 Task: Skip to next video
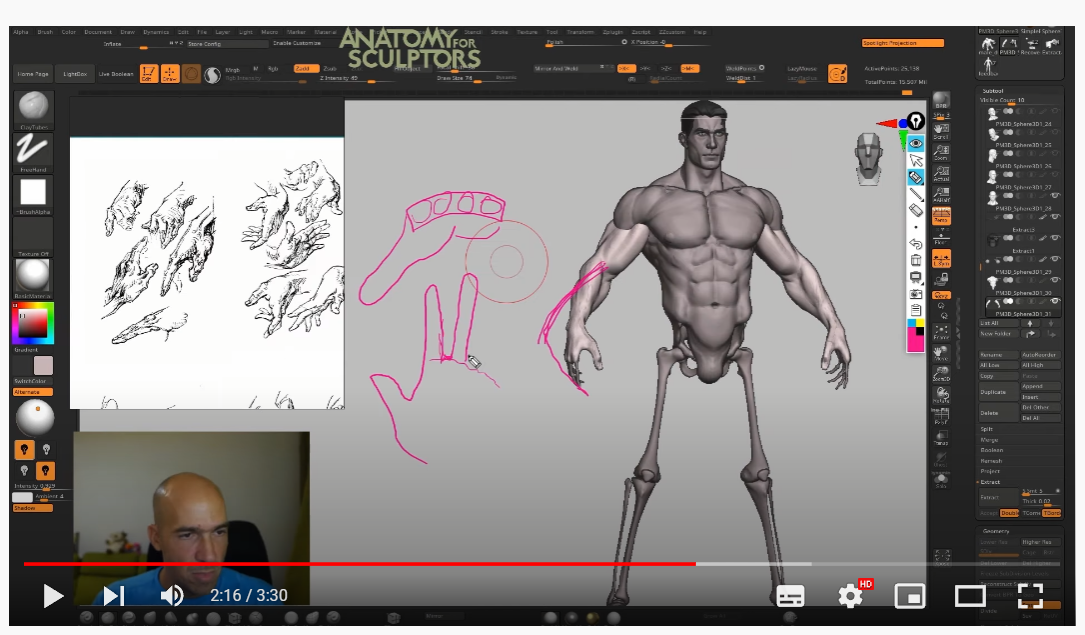coord(113,596)
